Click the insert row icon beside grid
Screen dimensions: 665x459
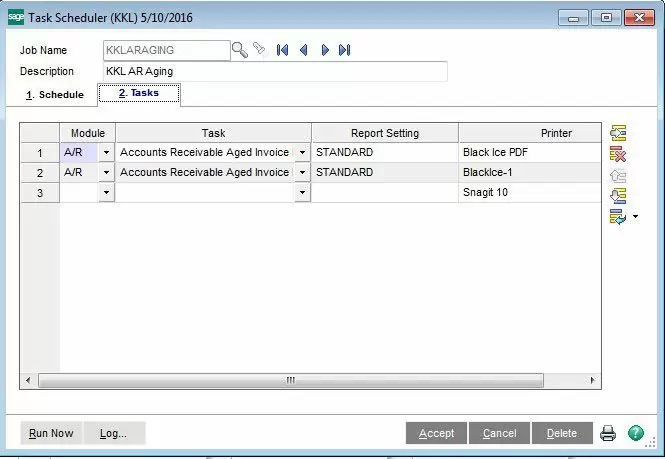(617, 133)
